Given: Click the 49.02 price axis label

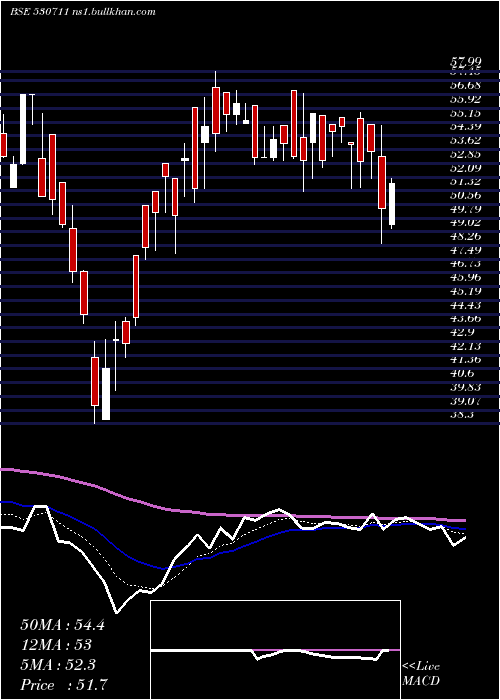Looking at the screenshot, I should [466, 222].
